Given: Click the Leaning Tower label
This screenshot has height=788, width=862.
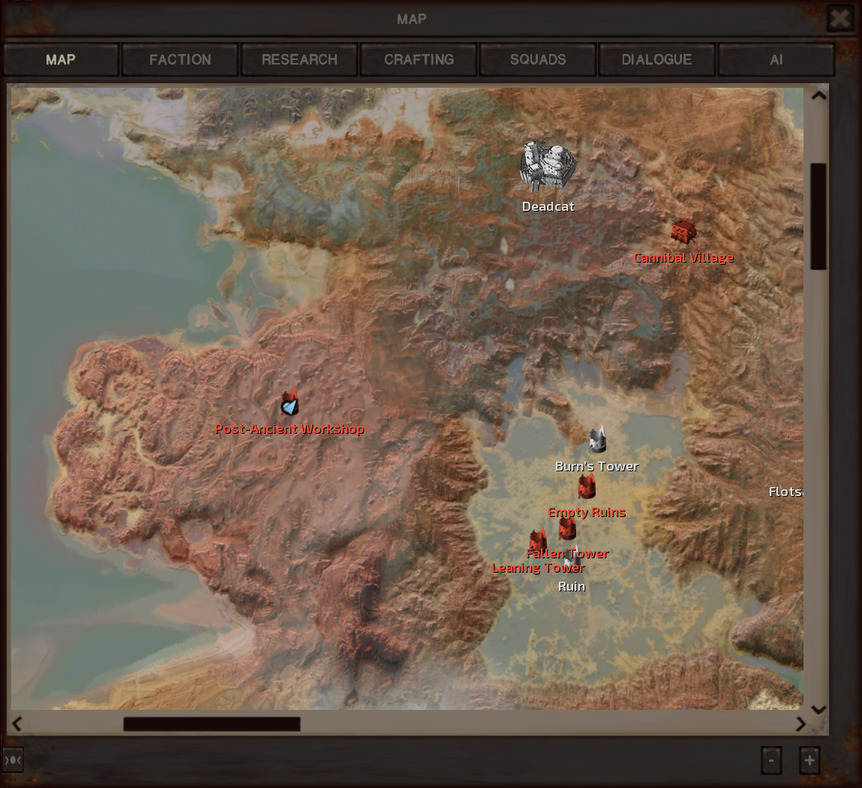Looking at the screenshot, I should (538, 567).
